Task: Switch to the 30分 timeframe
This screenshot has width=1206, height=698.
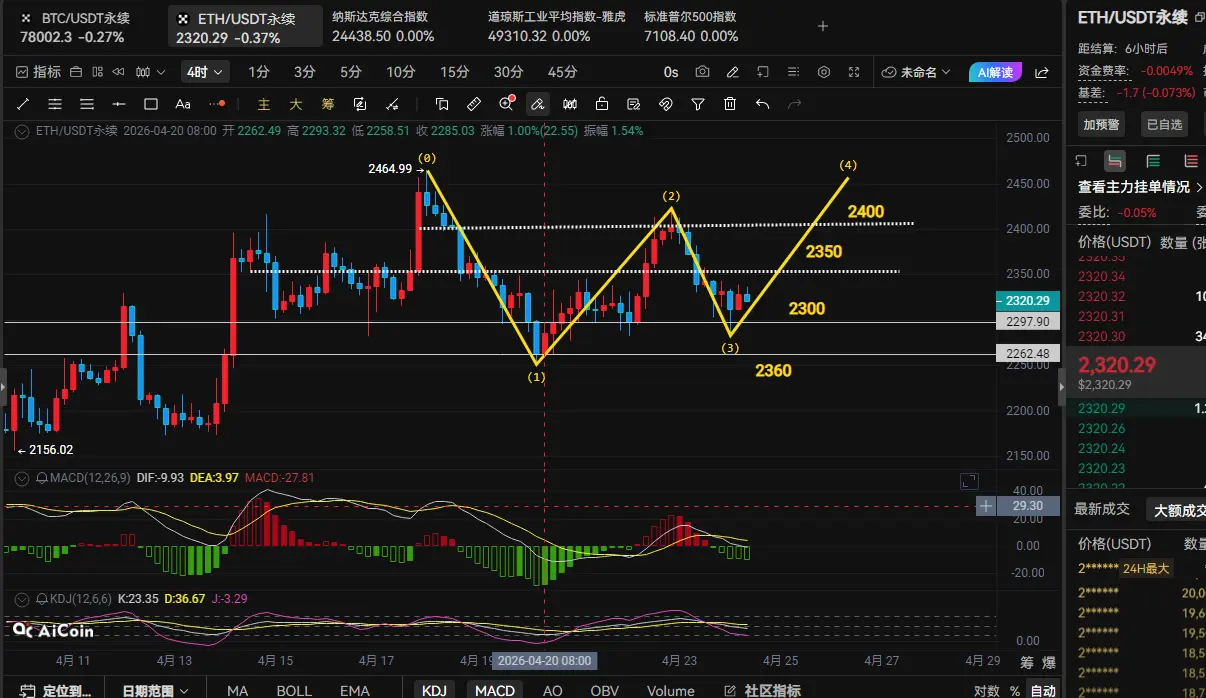Action: 508,72
